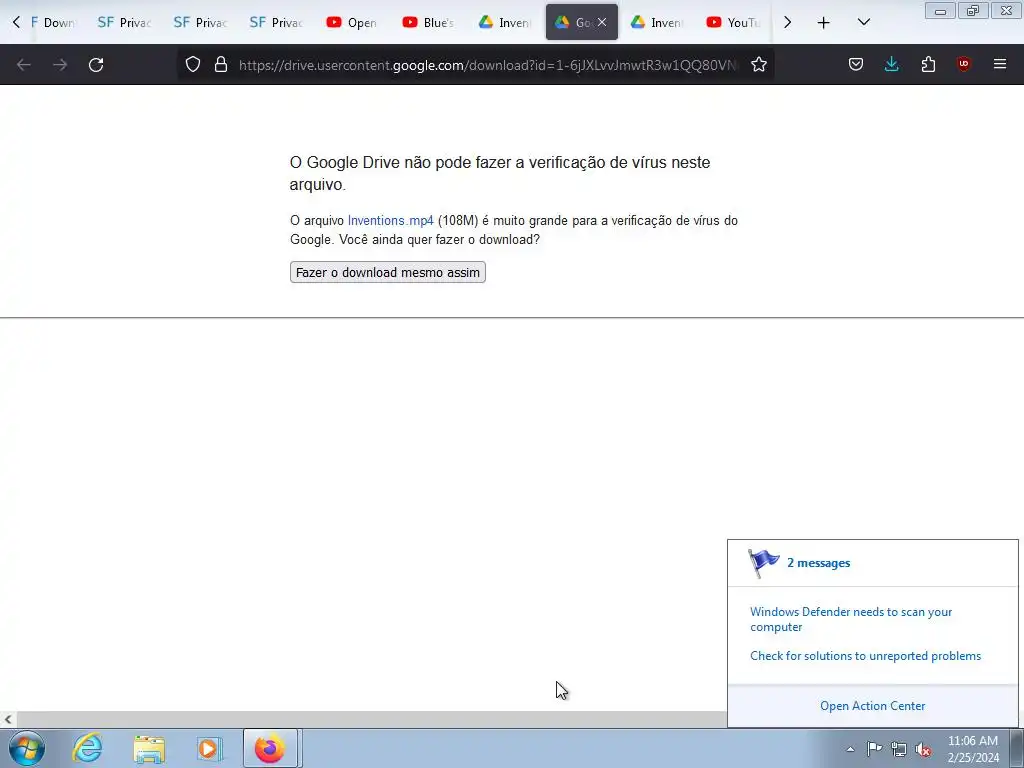
Task: Switch to the Blue's YouTube tab
Action: tap(428, 22)
